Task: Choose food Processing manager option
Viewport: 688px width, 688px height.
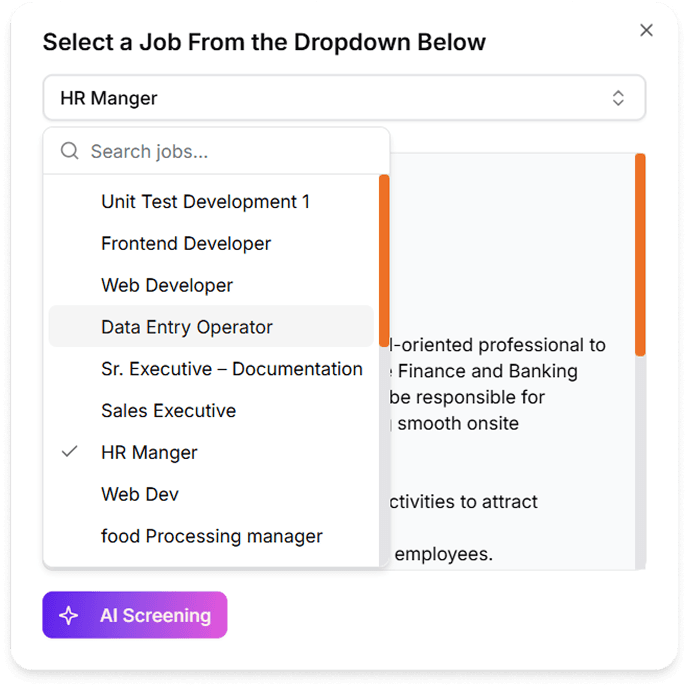Action: pos(211,537)
